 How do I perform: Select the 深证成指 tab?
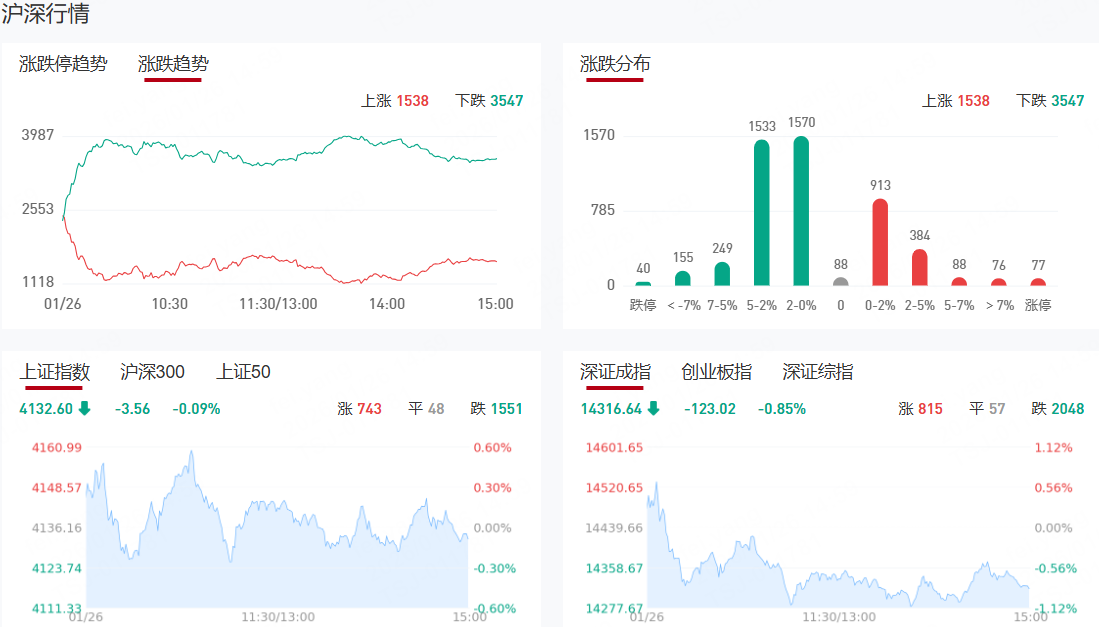[615, 371]
